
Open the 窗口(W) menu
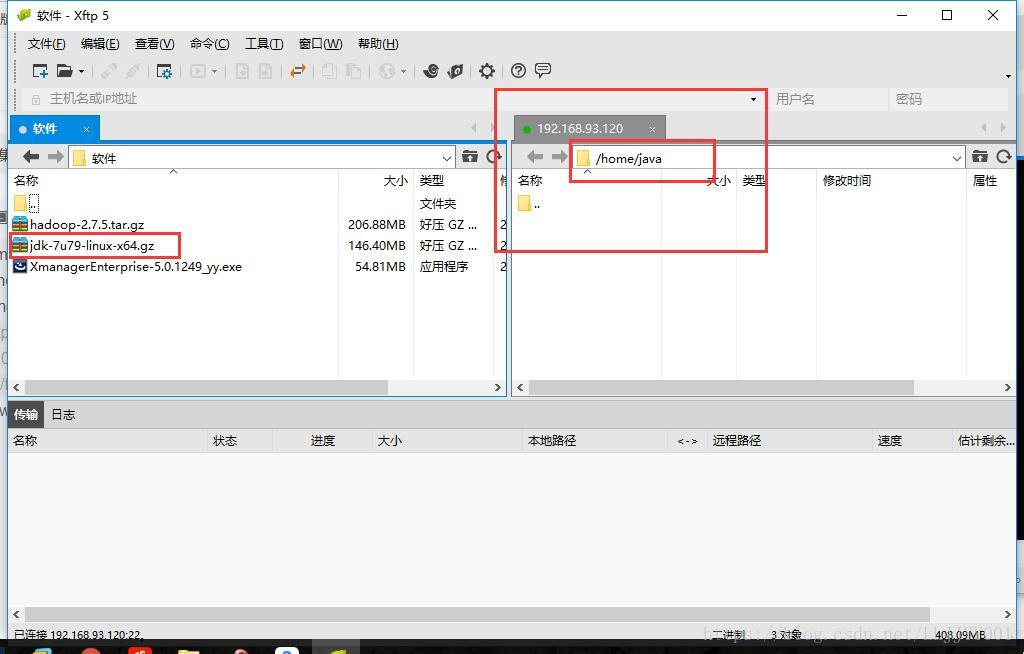[320, 44]
